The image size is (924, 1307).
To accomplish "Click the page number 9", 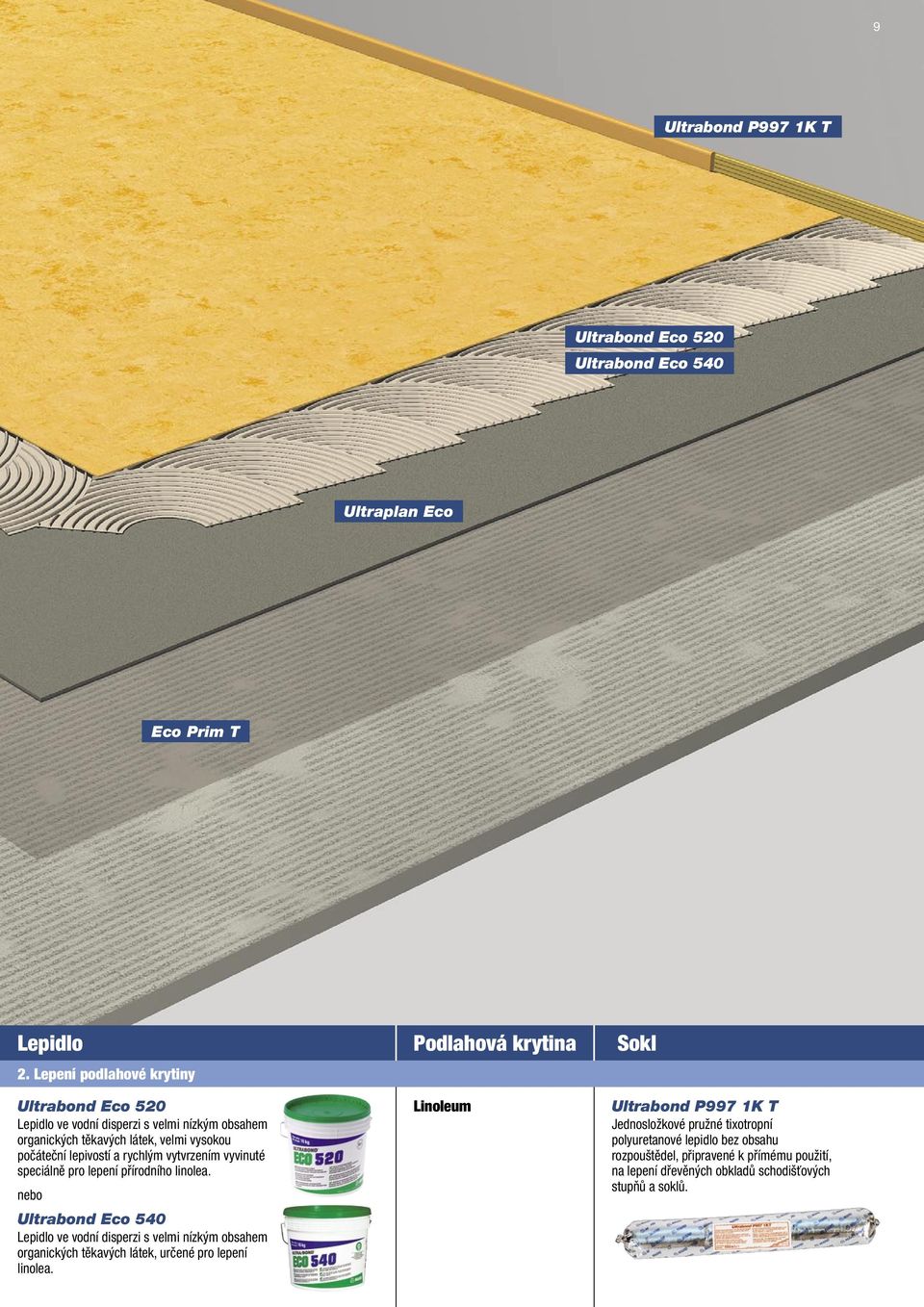I will click(876, 27).
